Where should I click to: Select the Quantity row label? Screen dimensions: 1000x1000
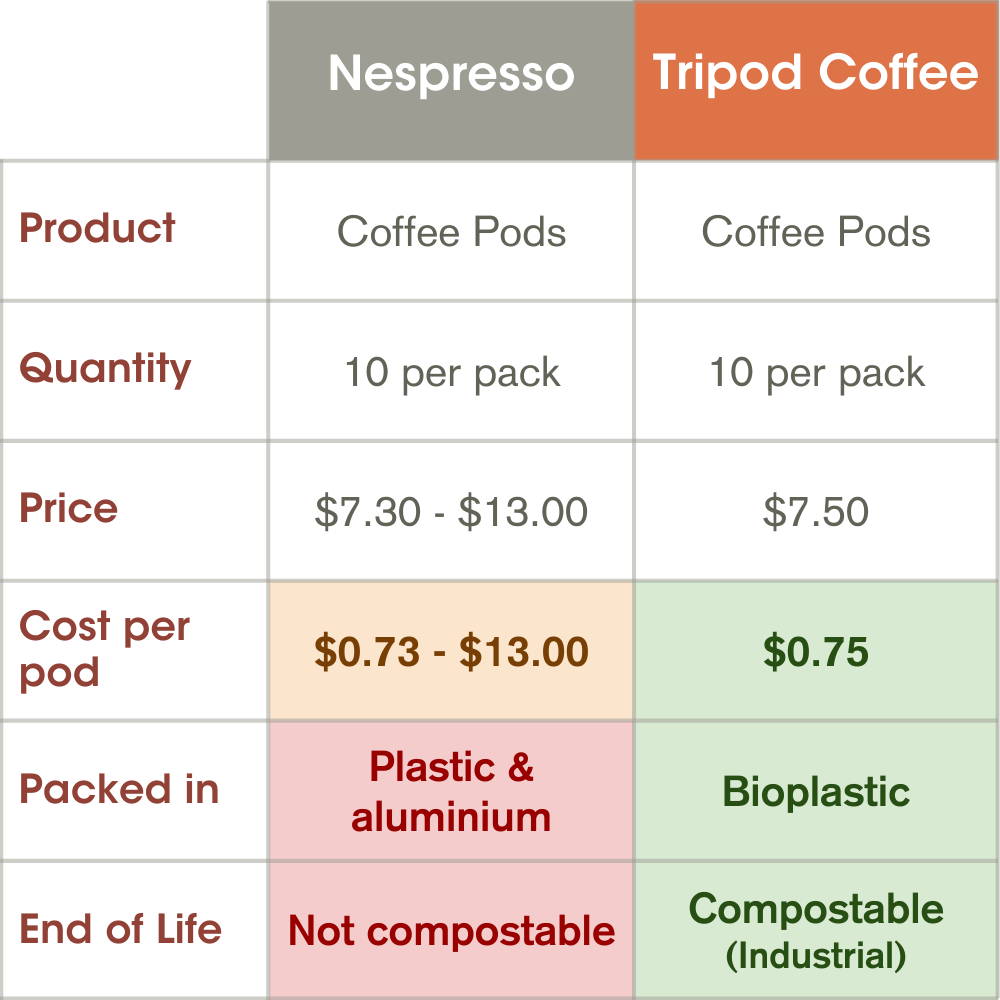click(x=105, y=369)
